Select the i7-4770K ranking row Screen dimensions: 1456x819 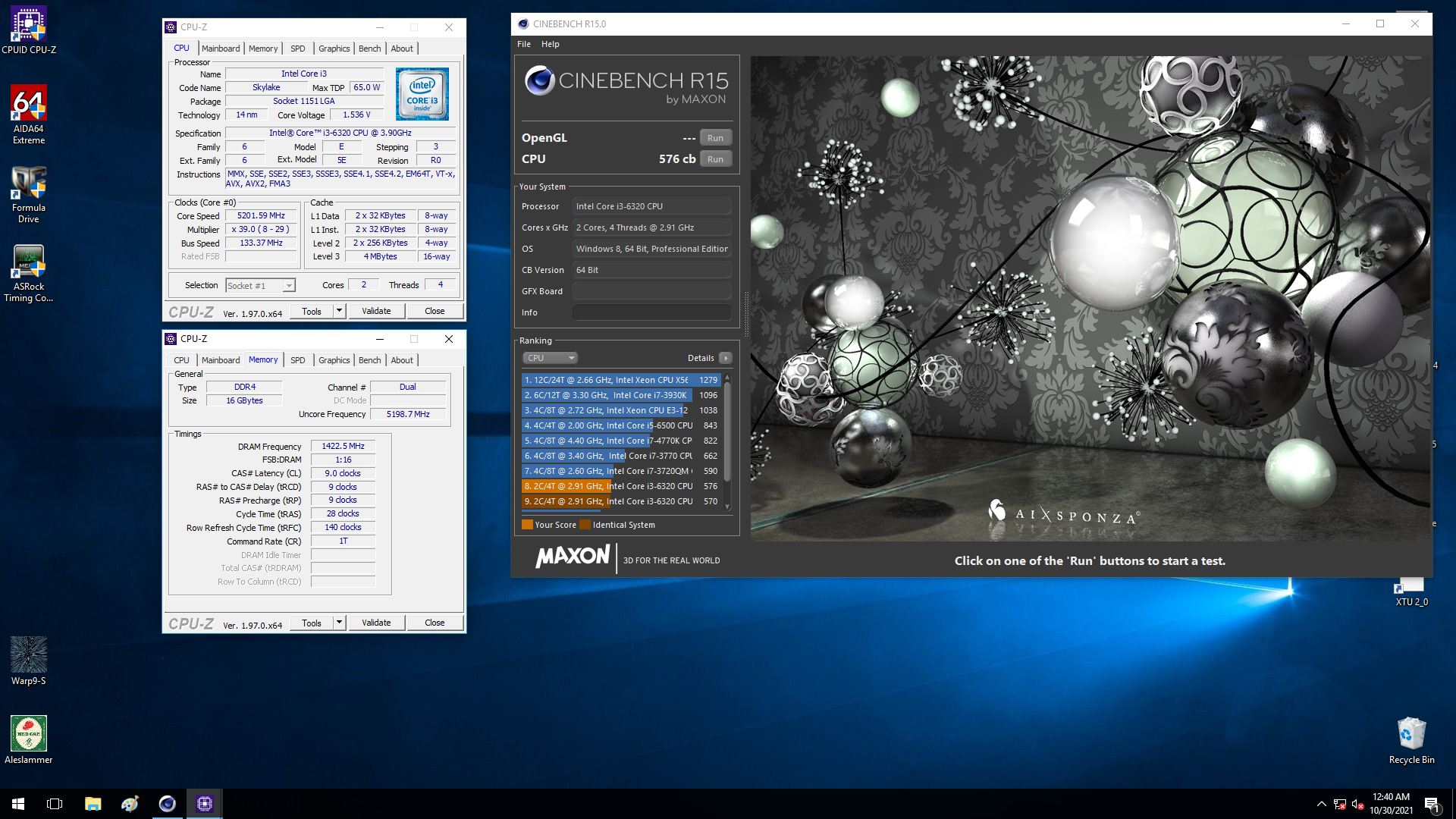click(621, 441)
